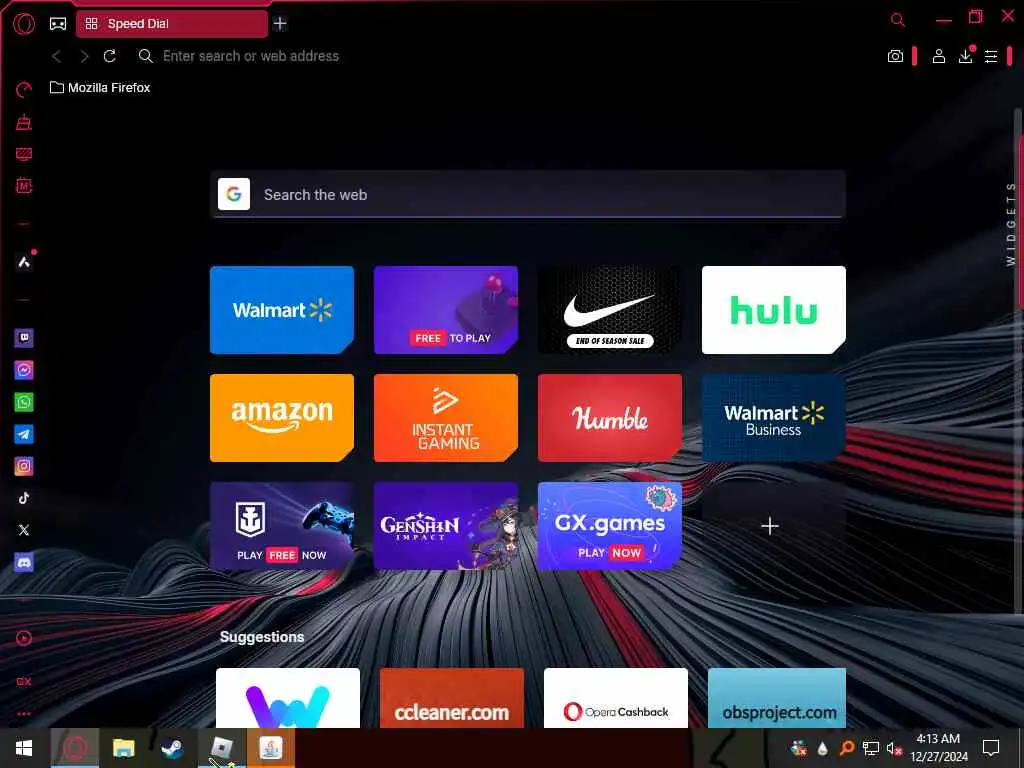
Task: Open Roblox Studio from taskbar
Action: (x=222, y=748)
